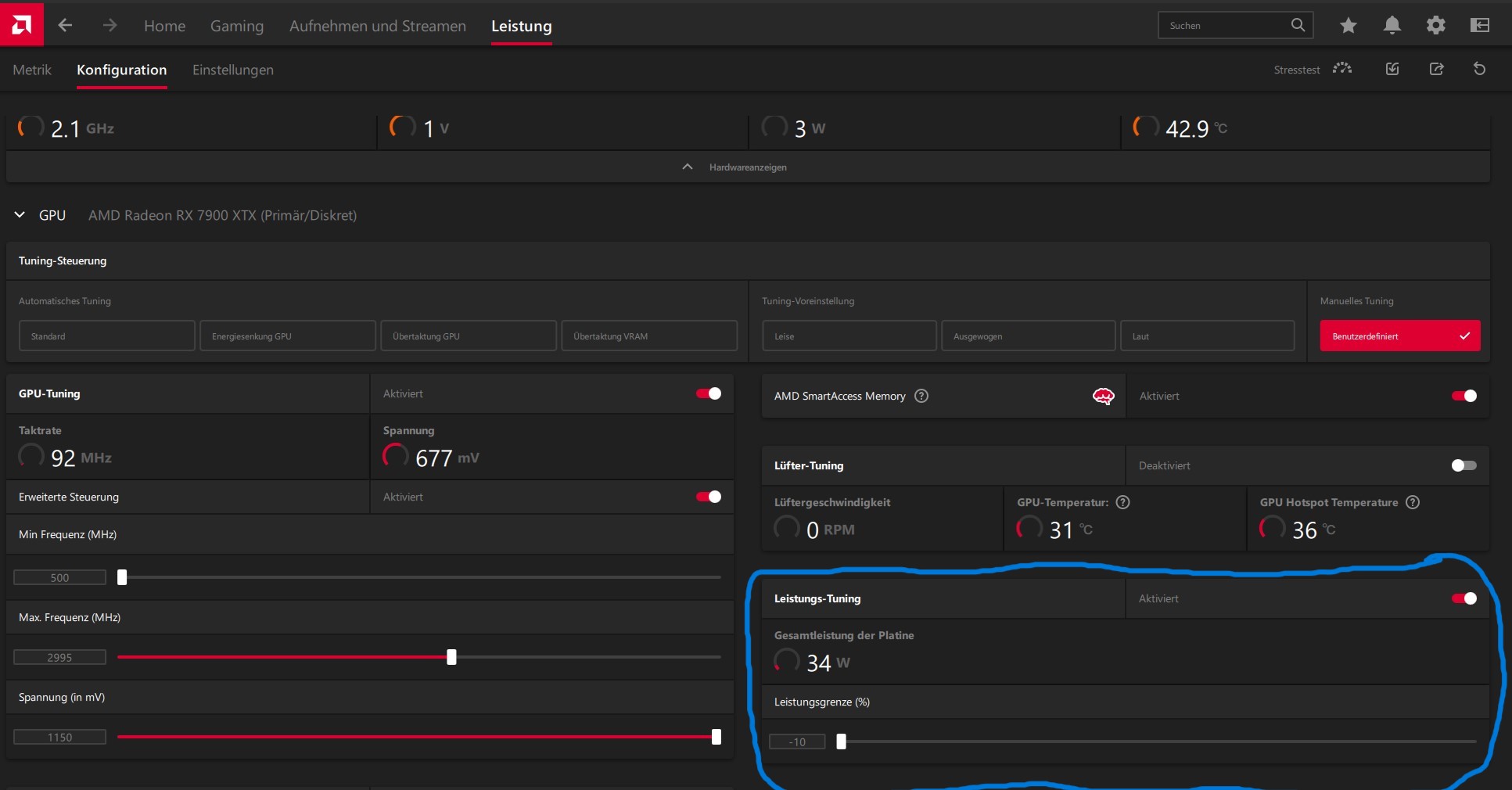Click the reset arrow icon

(x=1479, y=69)
